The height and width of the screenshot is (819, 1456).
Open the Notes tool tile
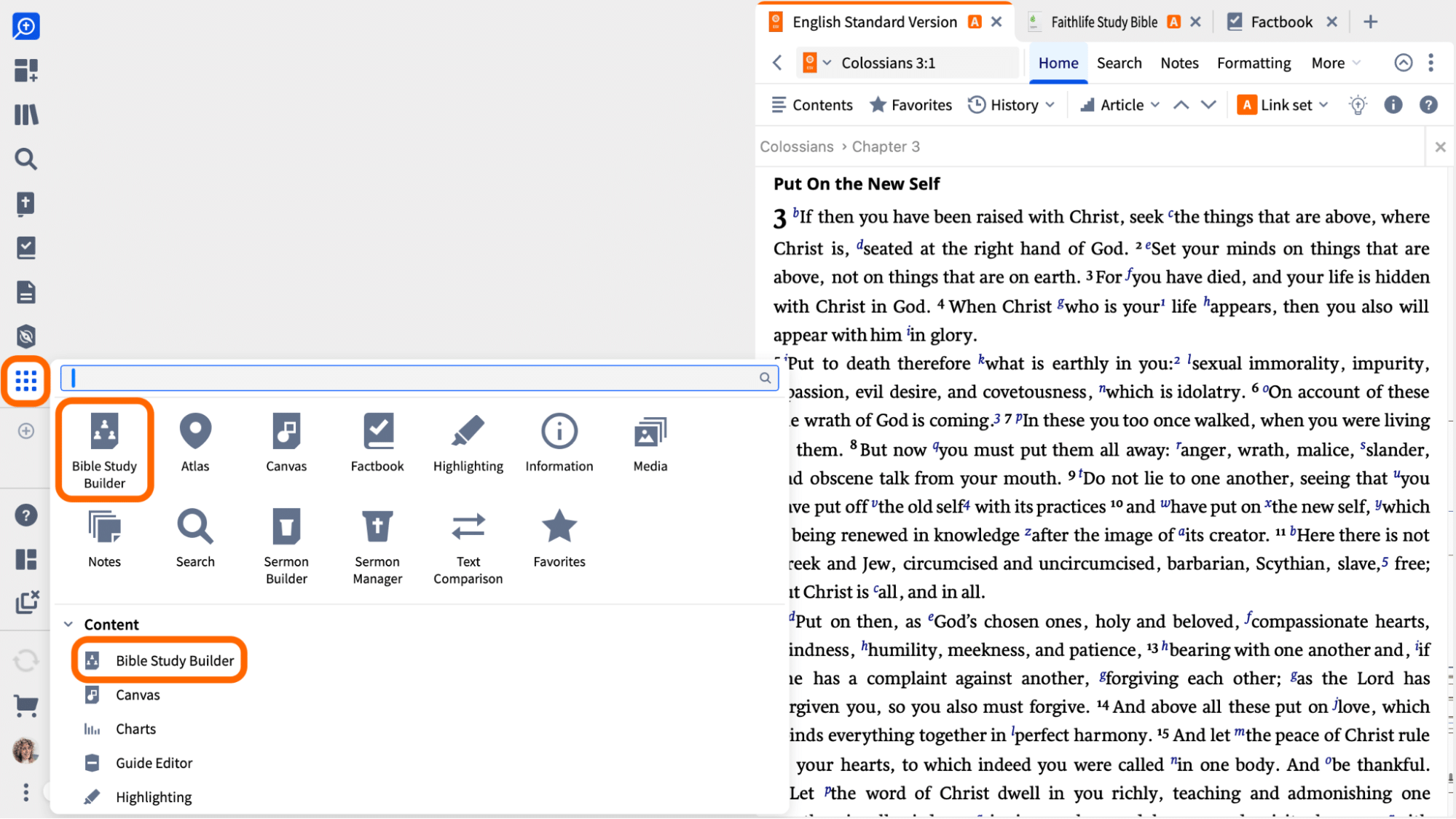coord(105,539)
